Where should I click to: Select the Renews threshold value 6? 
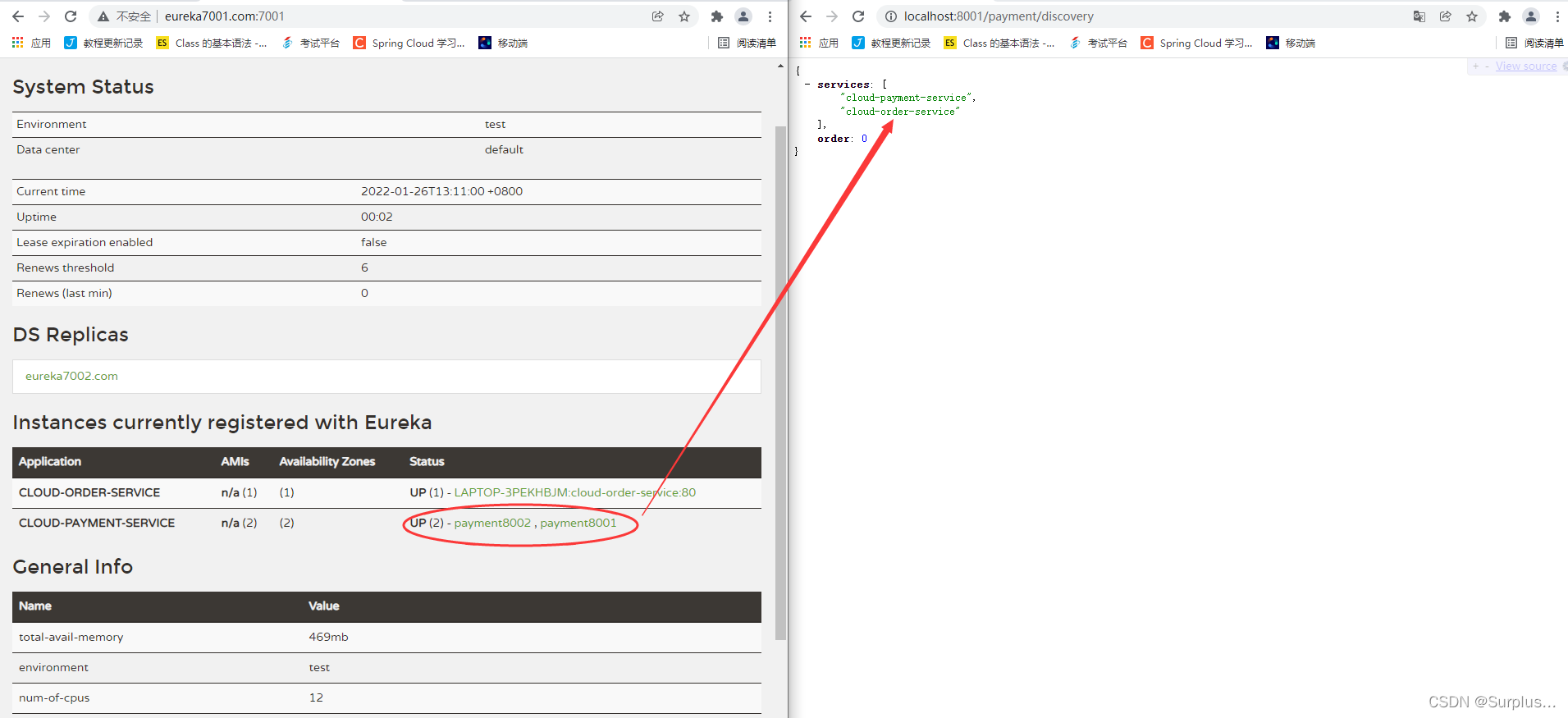pyautogui.click(x=364, y=268)
